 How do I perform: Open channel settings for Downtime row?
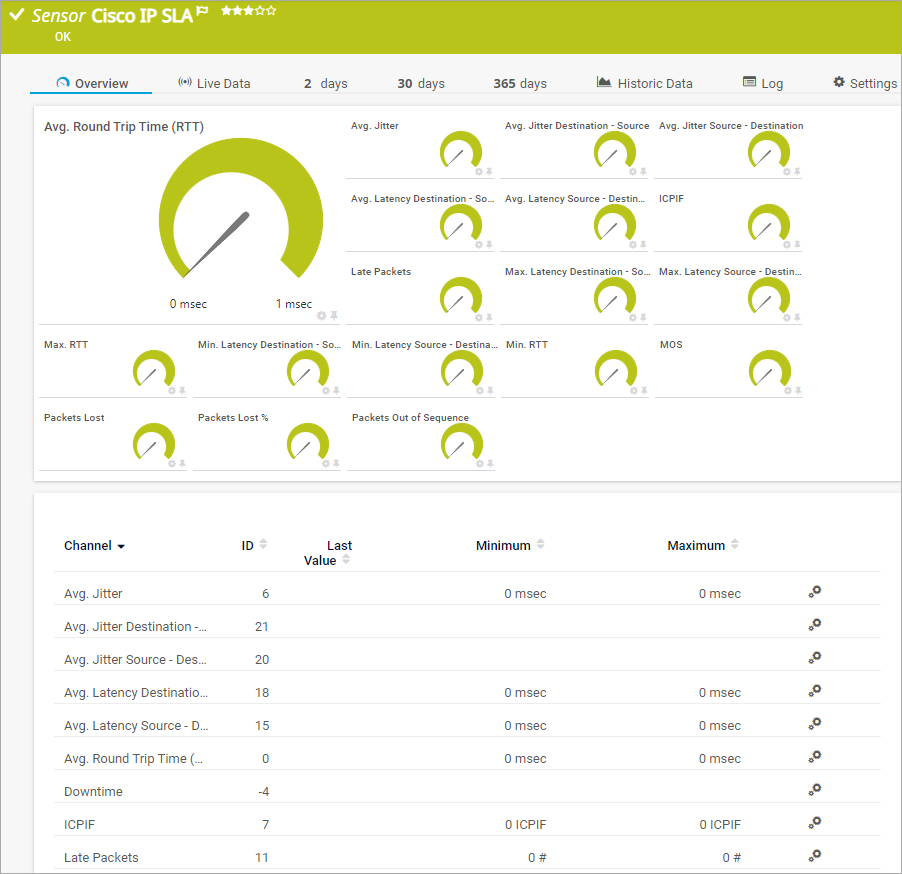click(814, 790)
